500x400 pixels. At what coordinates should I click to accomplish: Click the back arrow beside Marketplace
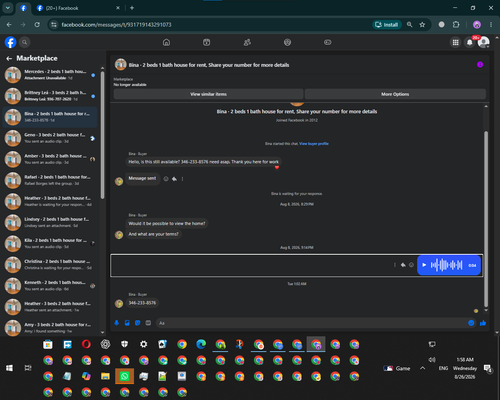coord(9,59)
